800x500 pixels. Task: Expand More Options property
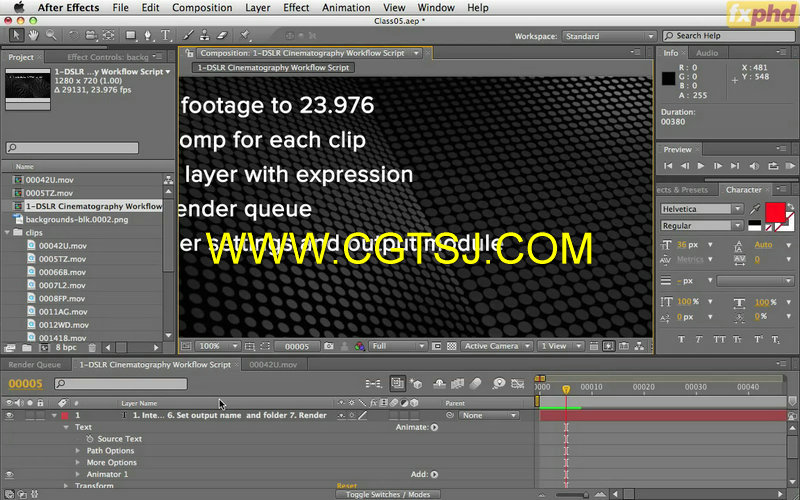78,463
